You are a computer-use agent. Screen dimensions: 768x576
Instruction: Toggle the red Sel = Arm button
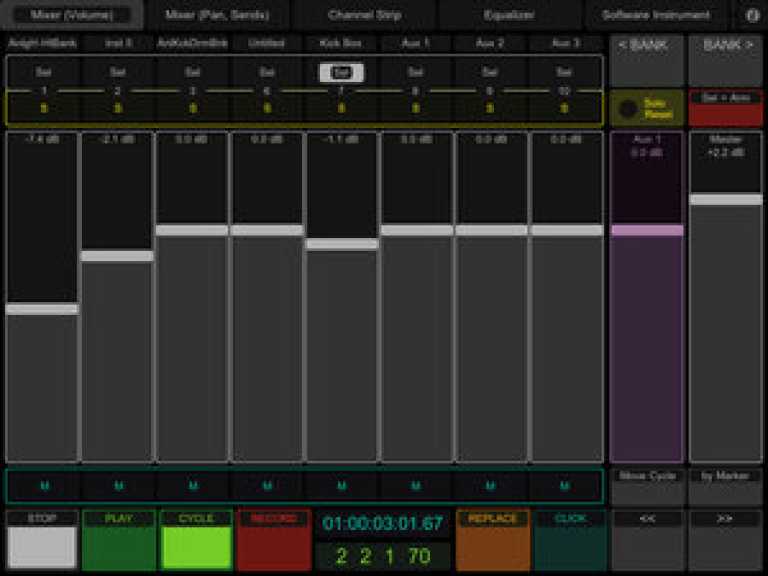pyautogui.click(x=726, y=108)
